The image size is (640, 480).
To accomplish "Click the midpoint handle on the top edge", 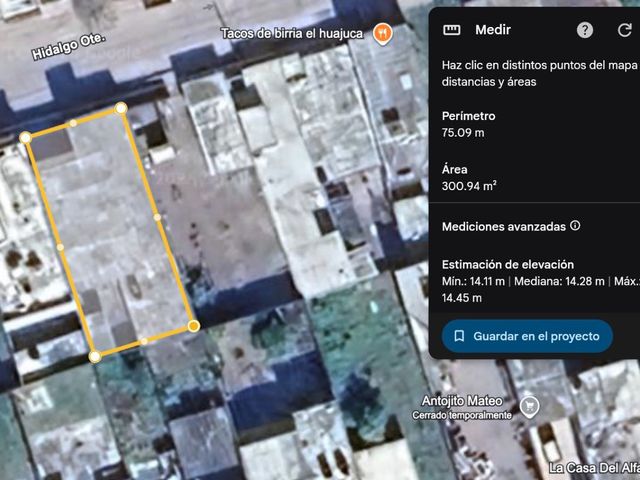I will coord(73,123).
